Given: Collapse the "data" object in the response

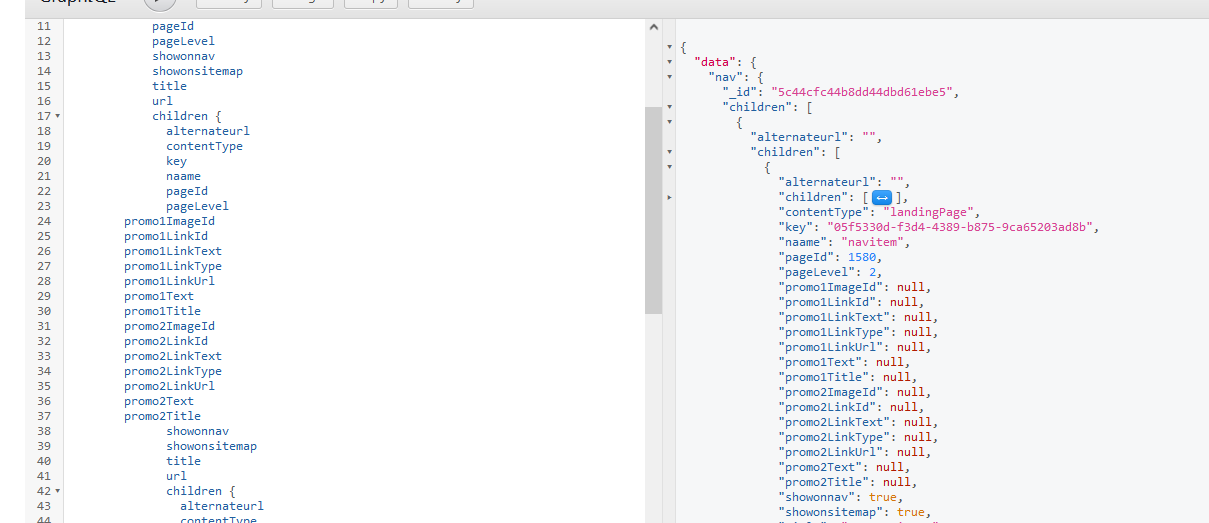Looking at the screenshot, I should (669, 62).
